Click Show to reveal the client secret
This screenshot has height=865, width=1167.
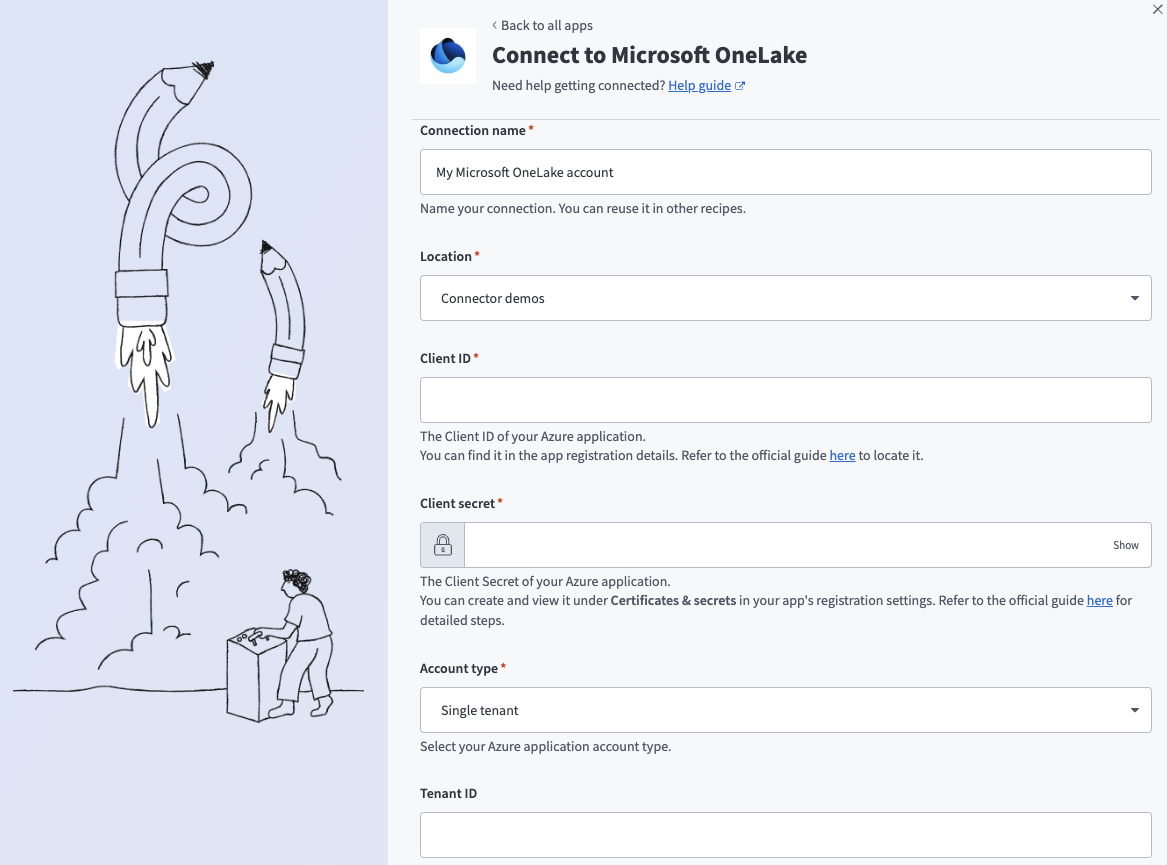tap(1125, 544)
